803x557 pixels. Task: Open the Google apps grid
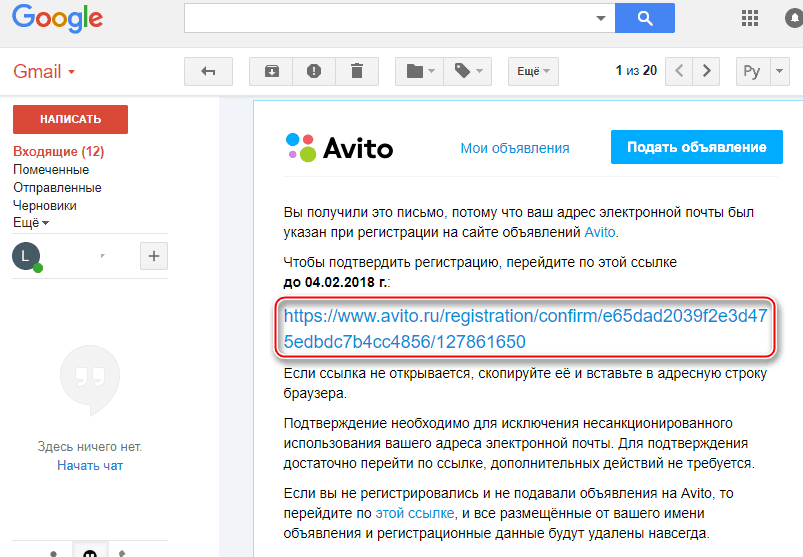pyautogui.click(x=749, y=18)
